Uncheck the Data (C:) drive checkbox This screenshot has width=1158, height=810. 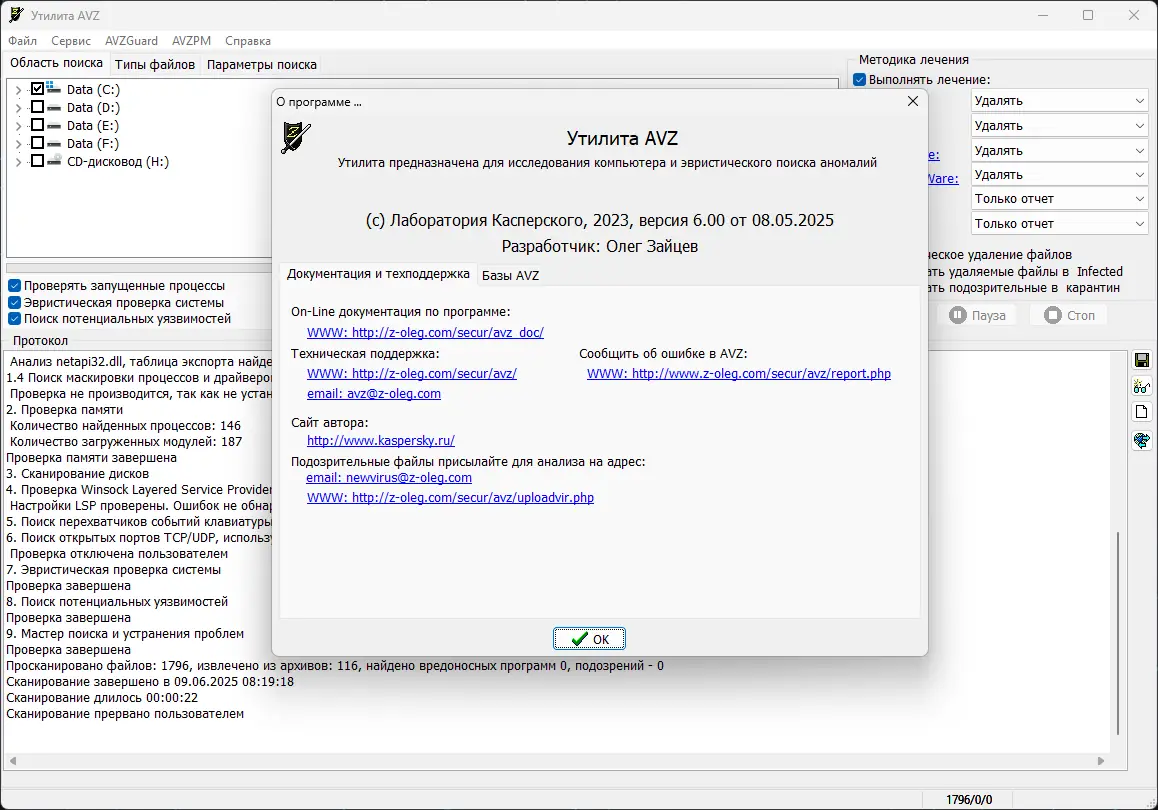click(x=38, y=89)
